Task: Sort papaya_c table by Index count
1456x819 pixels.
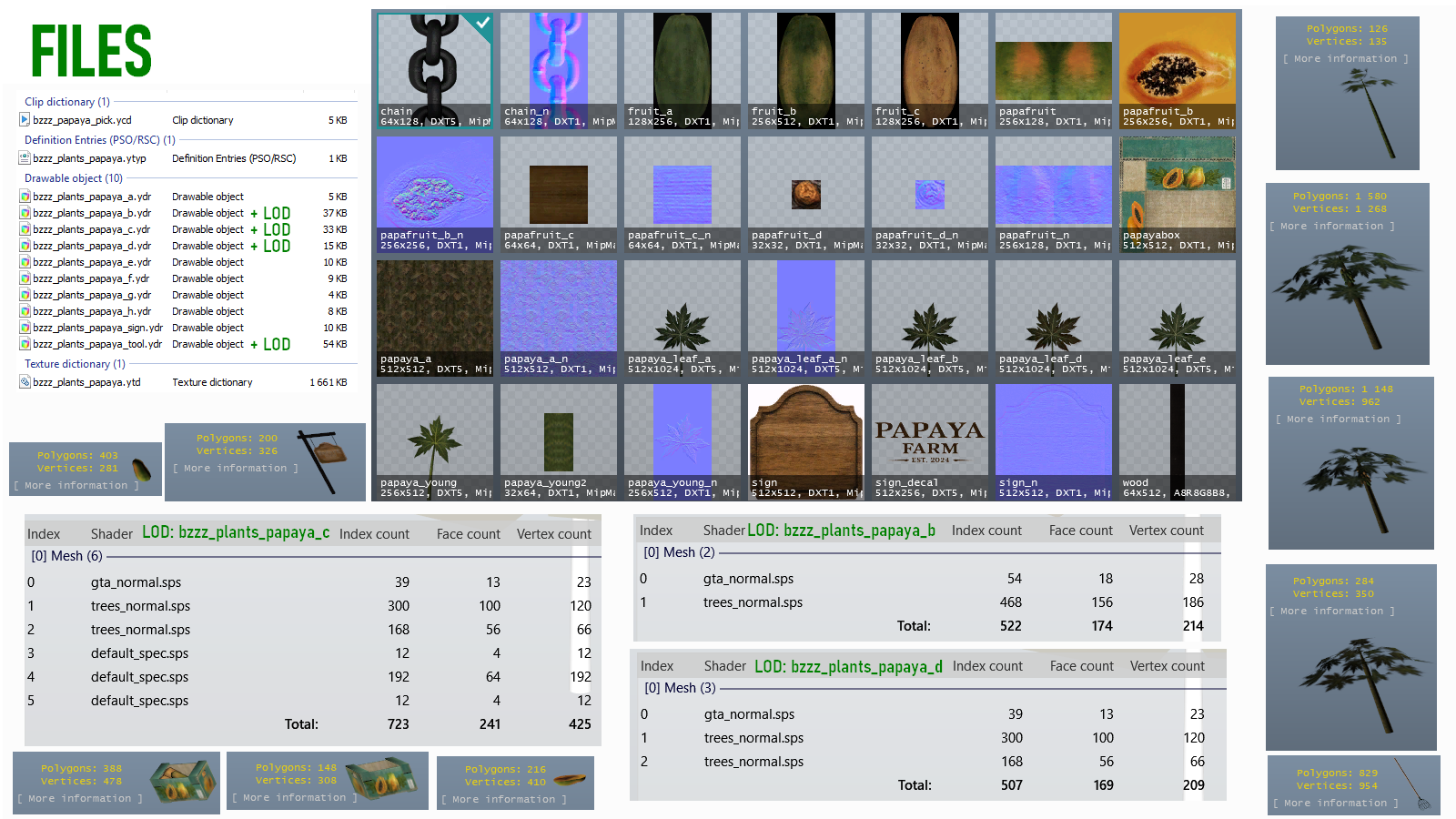Action: 374,534
